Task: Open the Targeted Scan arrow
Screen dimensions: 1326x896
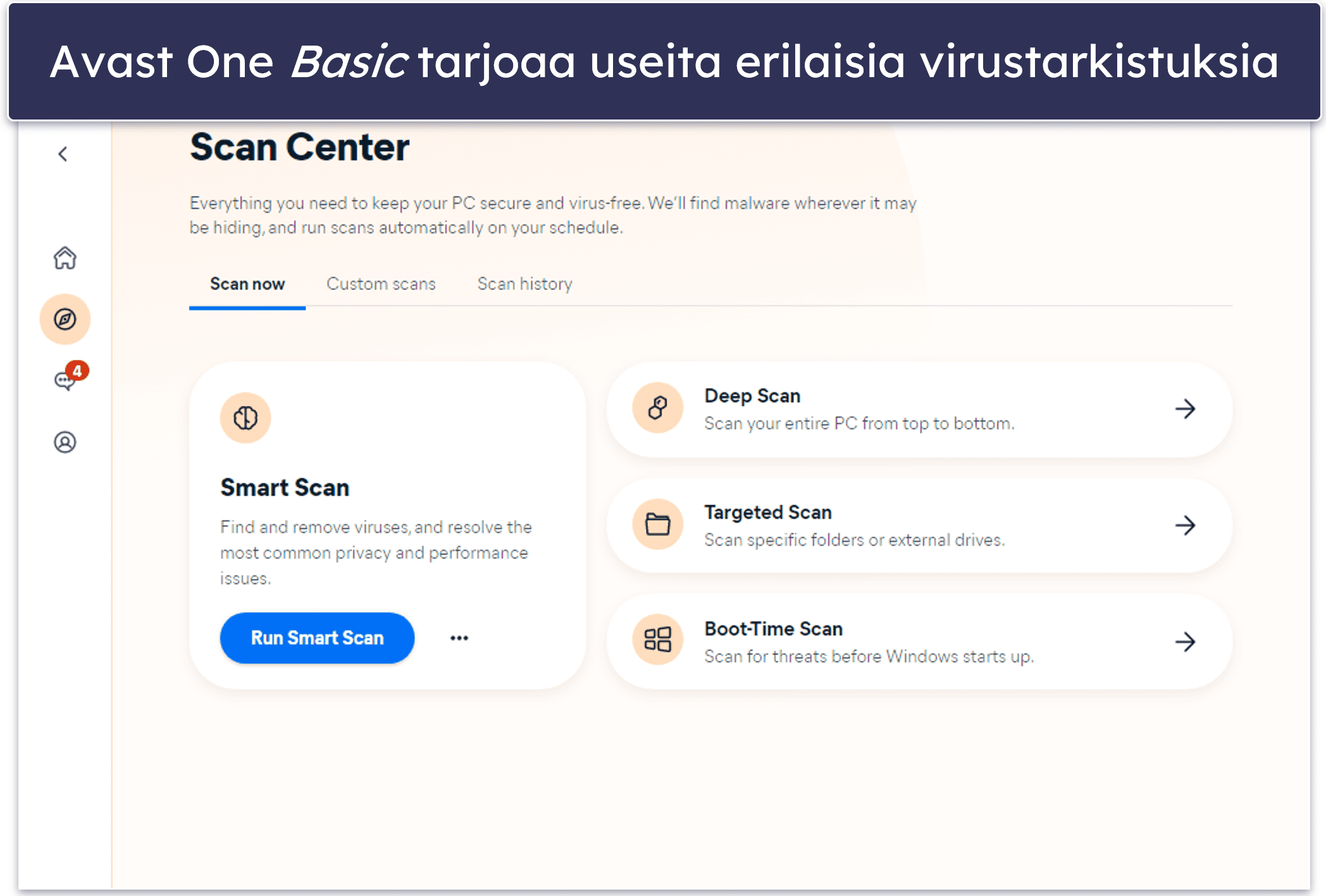Action: [x=1185, y=525]
